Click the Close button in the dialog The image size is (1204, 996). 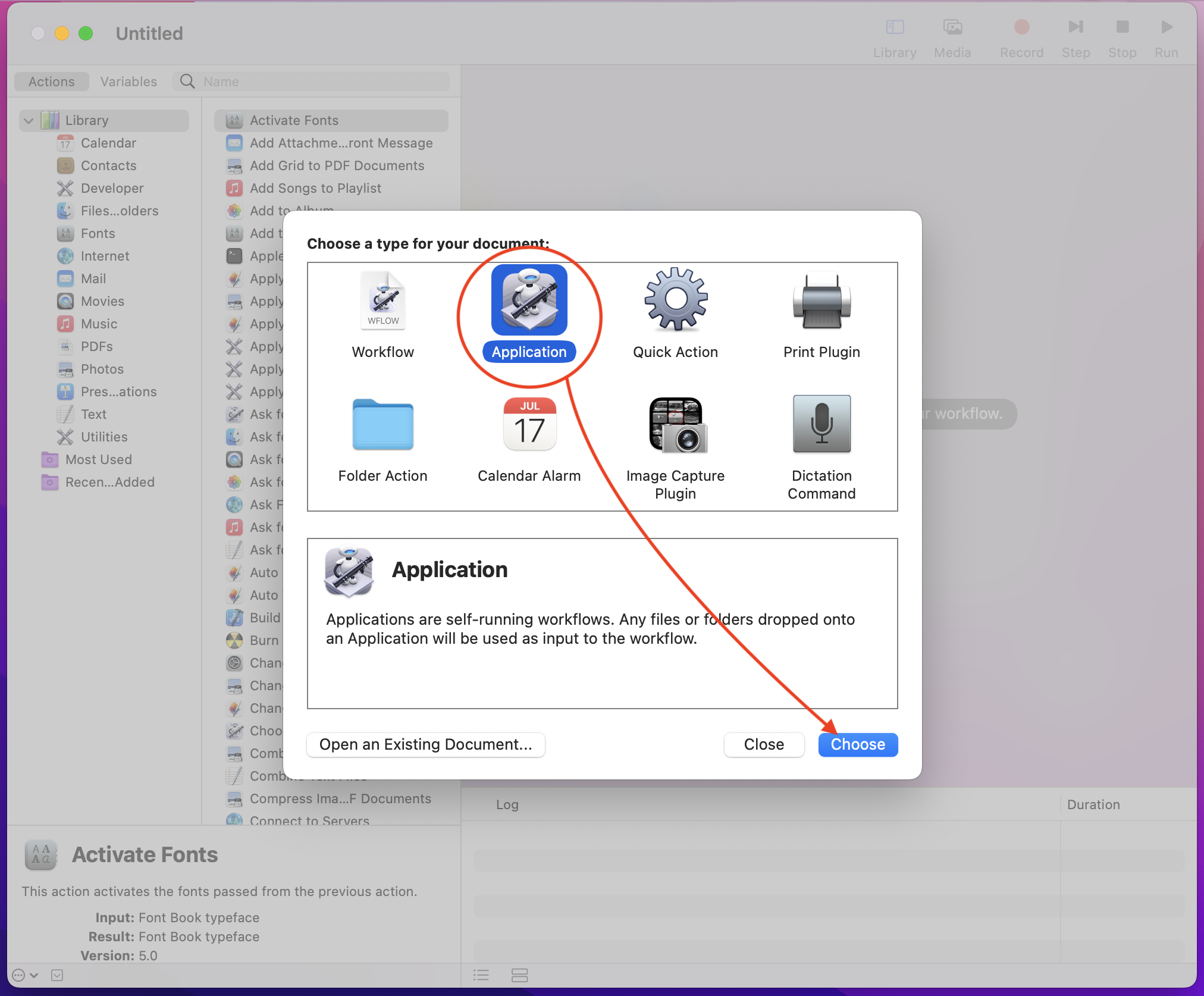click(x=764, y=744)
